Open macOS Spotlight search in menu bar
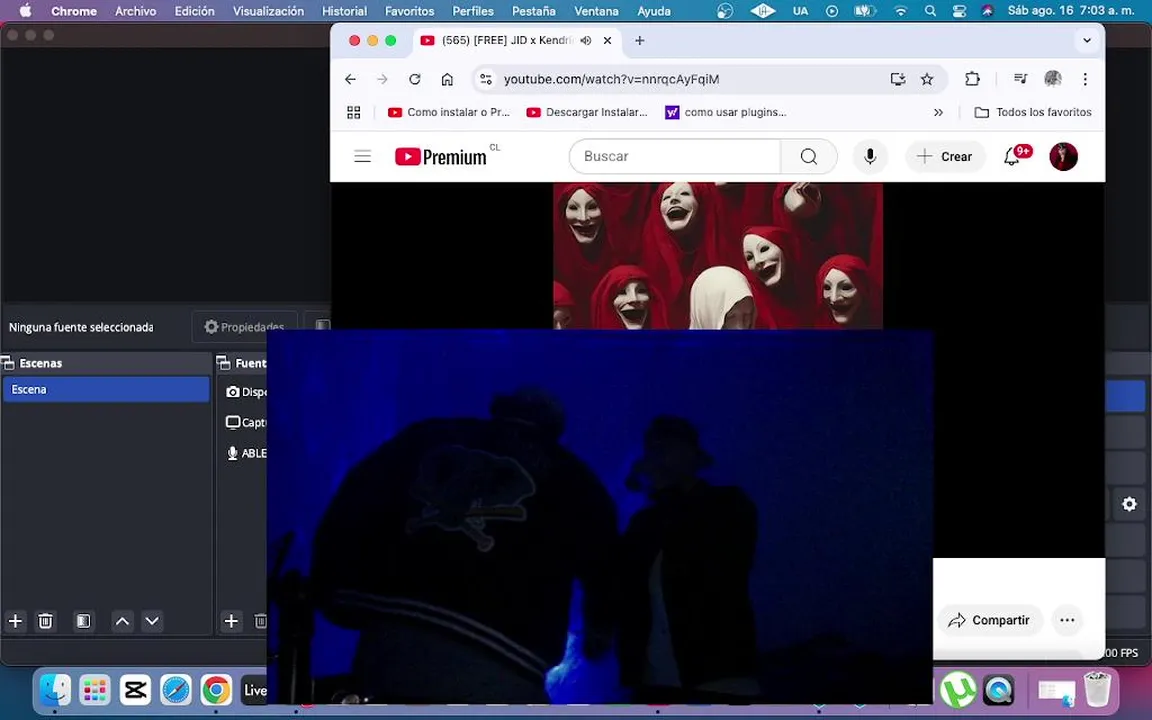The height and width of the screenshot is (720, 1152). (930, 11)
